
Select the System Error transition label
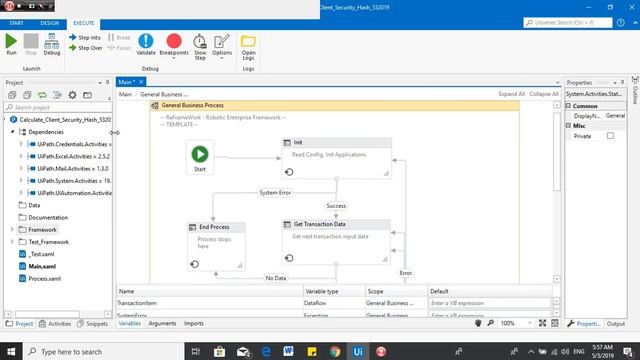coord(275,192)
